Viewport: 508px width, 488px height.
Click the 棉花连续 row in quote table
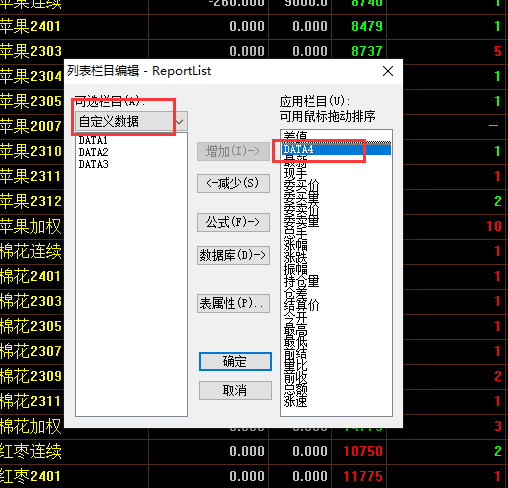[x=31, y=251]
